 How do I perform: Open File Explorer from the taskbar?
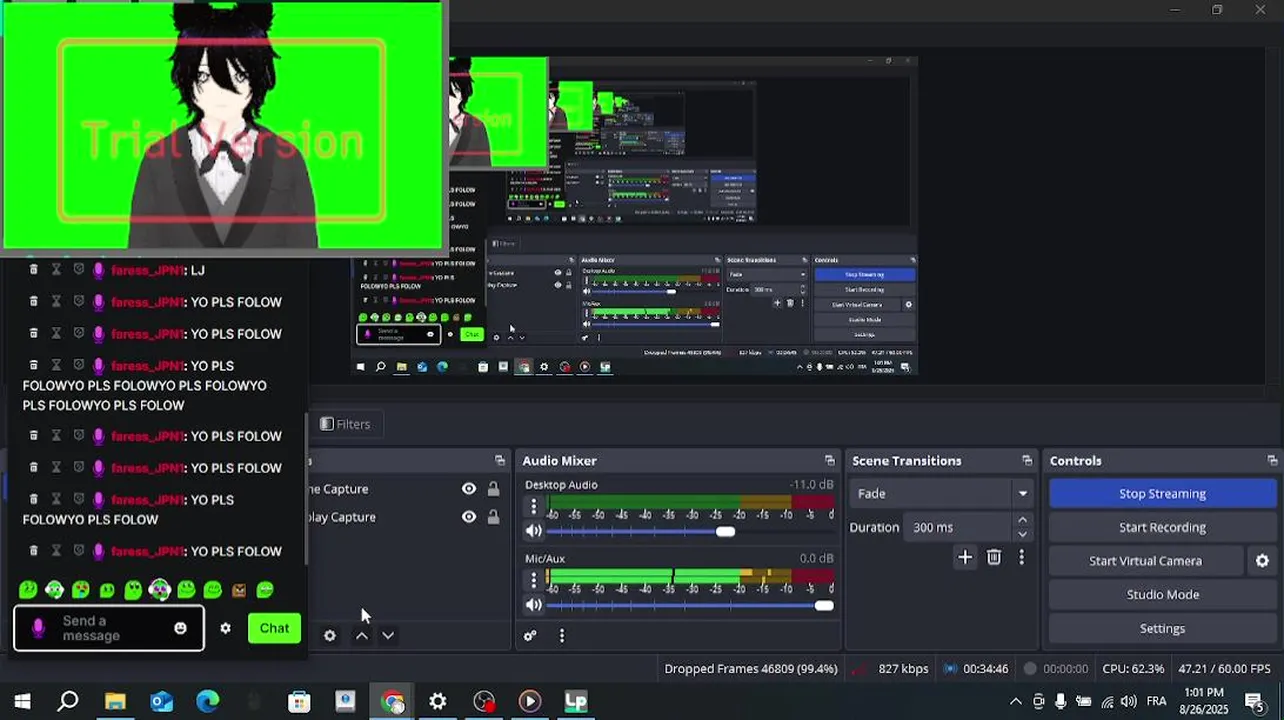click(x=115, y=701)
